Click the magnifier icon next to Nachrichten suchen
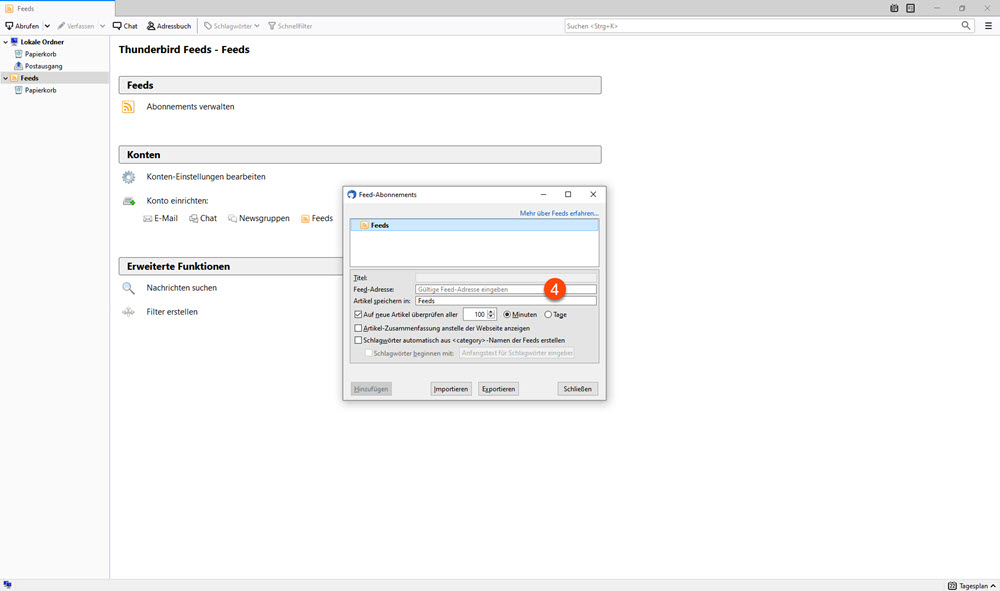Screen dimensions: 1000x591 [x=128, y=288]
